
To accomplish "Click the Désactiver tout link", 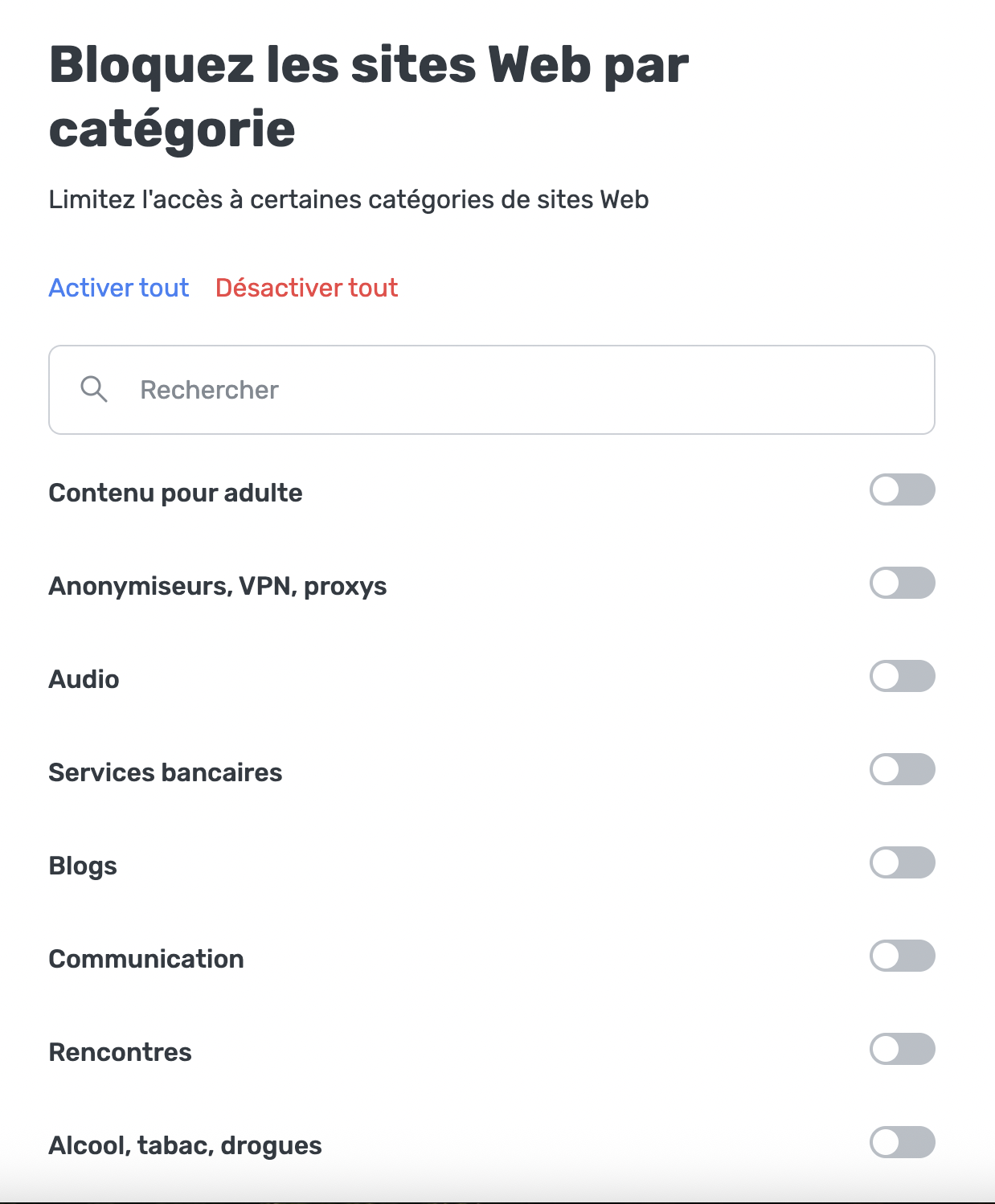I will [306, 288].
